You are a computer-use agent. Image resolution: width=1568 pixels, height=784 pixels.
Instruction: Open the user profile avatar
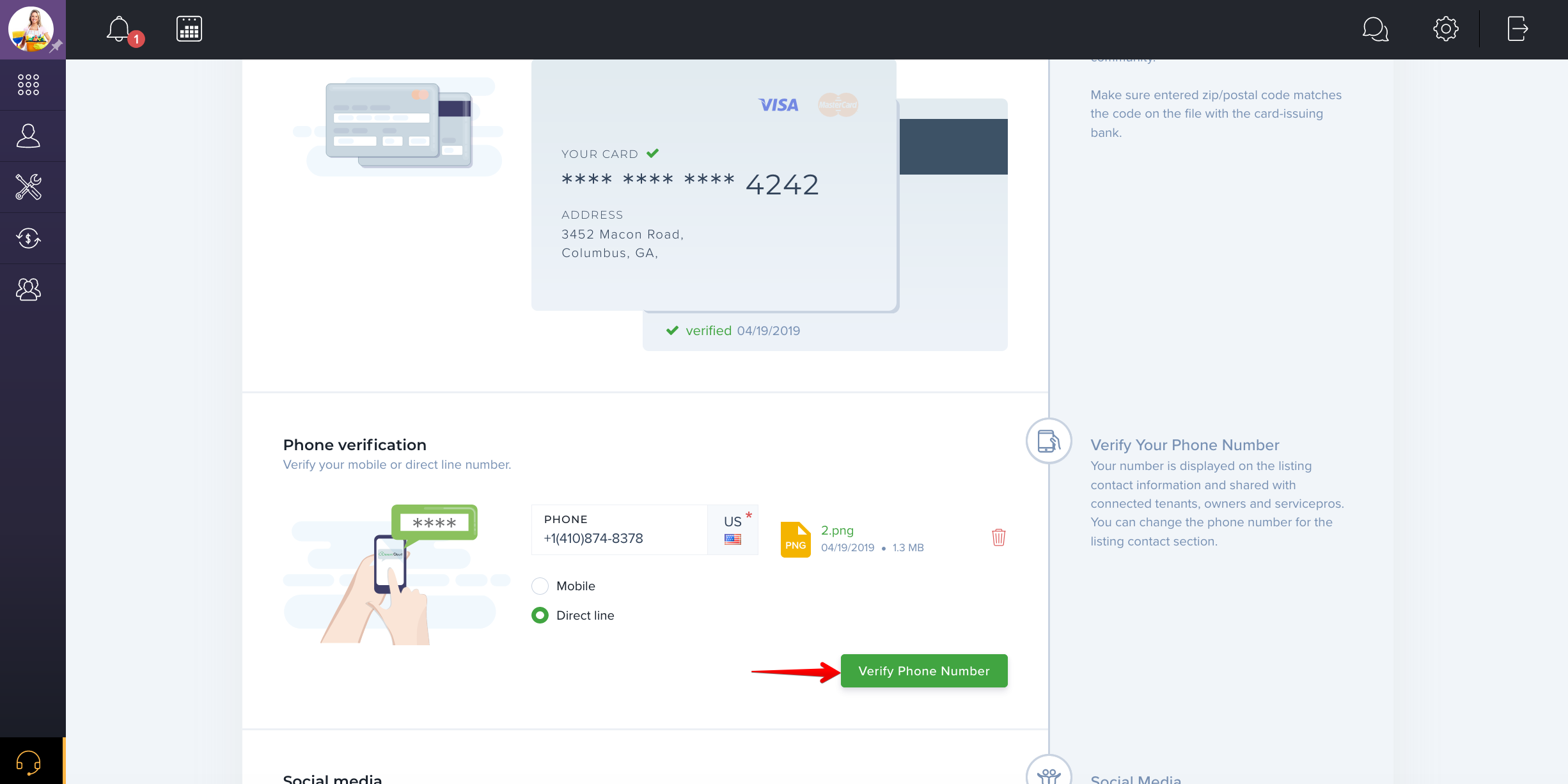(31, 29)
